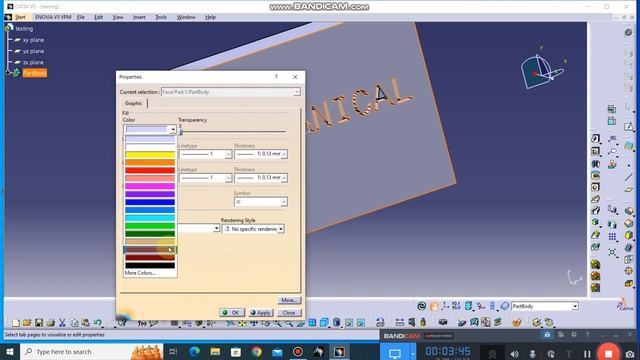Click the Close button in Properties dialog
The image size is (640, 360).
click(289, 313)
